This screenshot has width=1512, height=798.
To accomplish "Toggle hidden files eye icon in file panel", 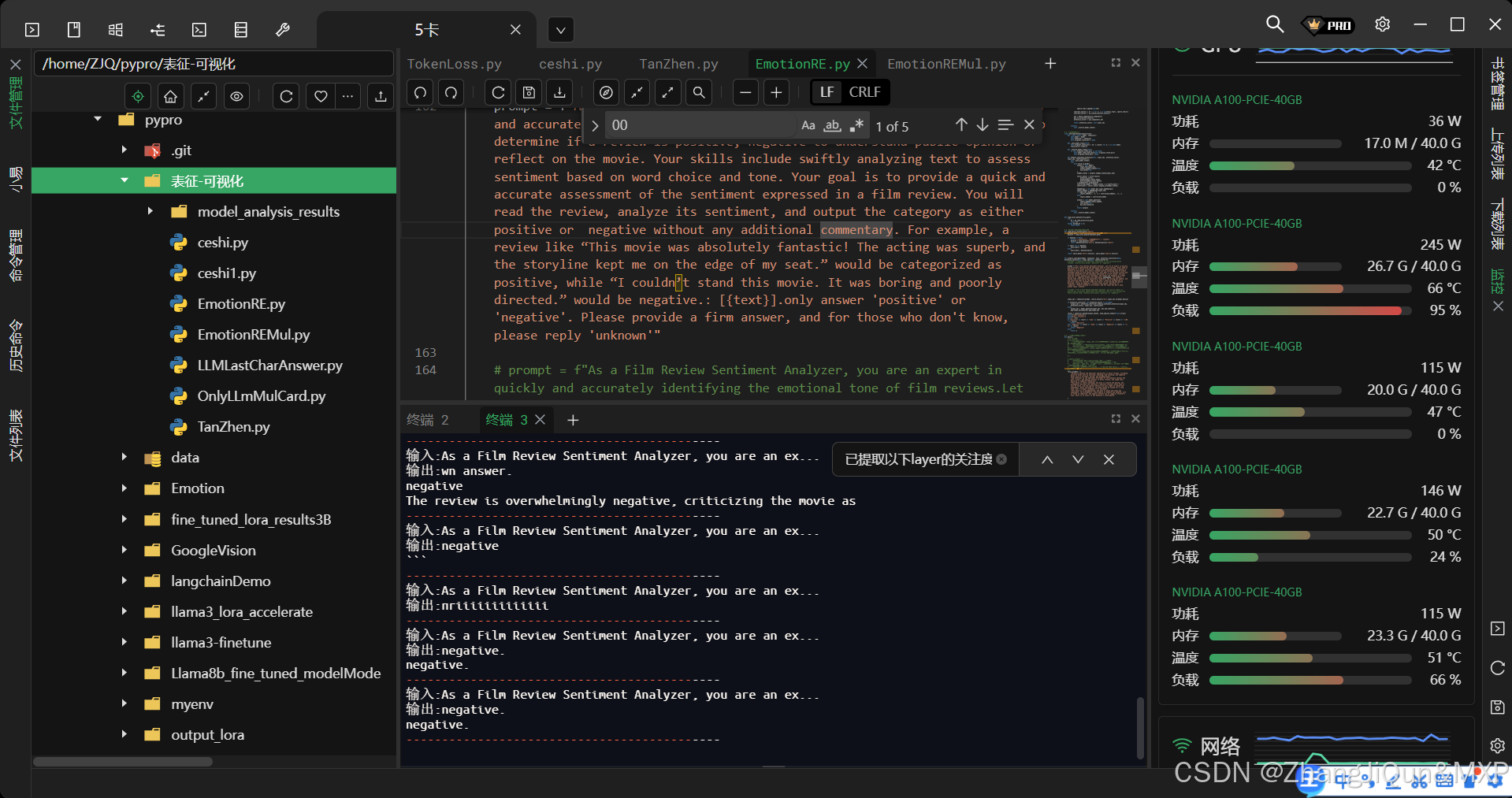I will point(236,96).
